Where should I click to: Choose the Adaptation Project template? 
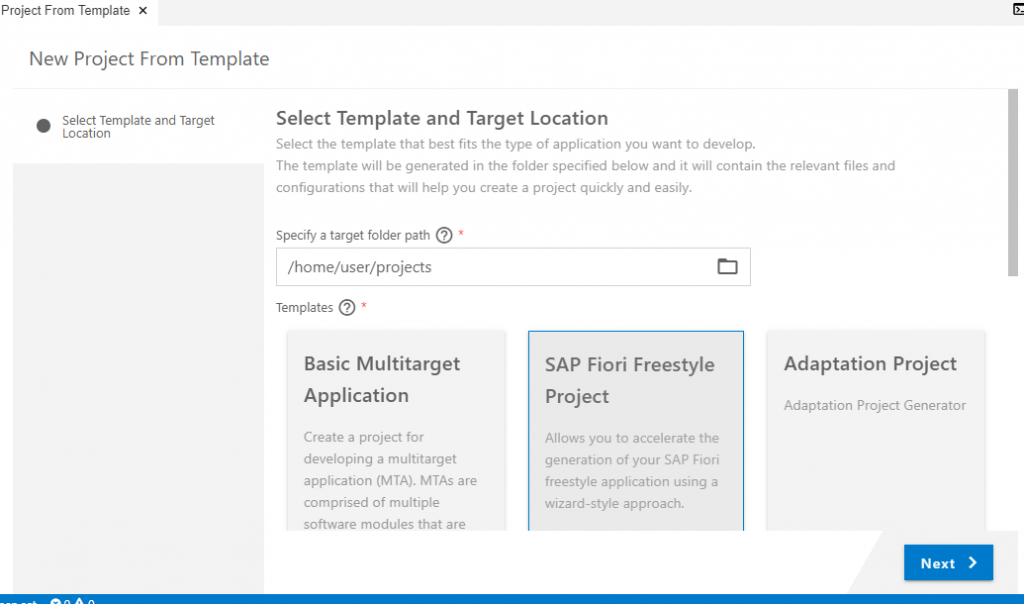tap(876, 431)
